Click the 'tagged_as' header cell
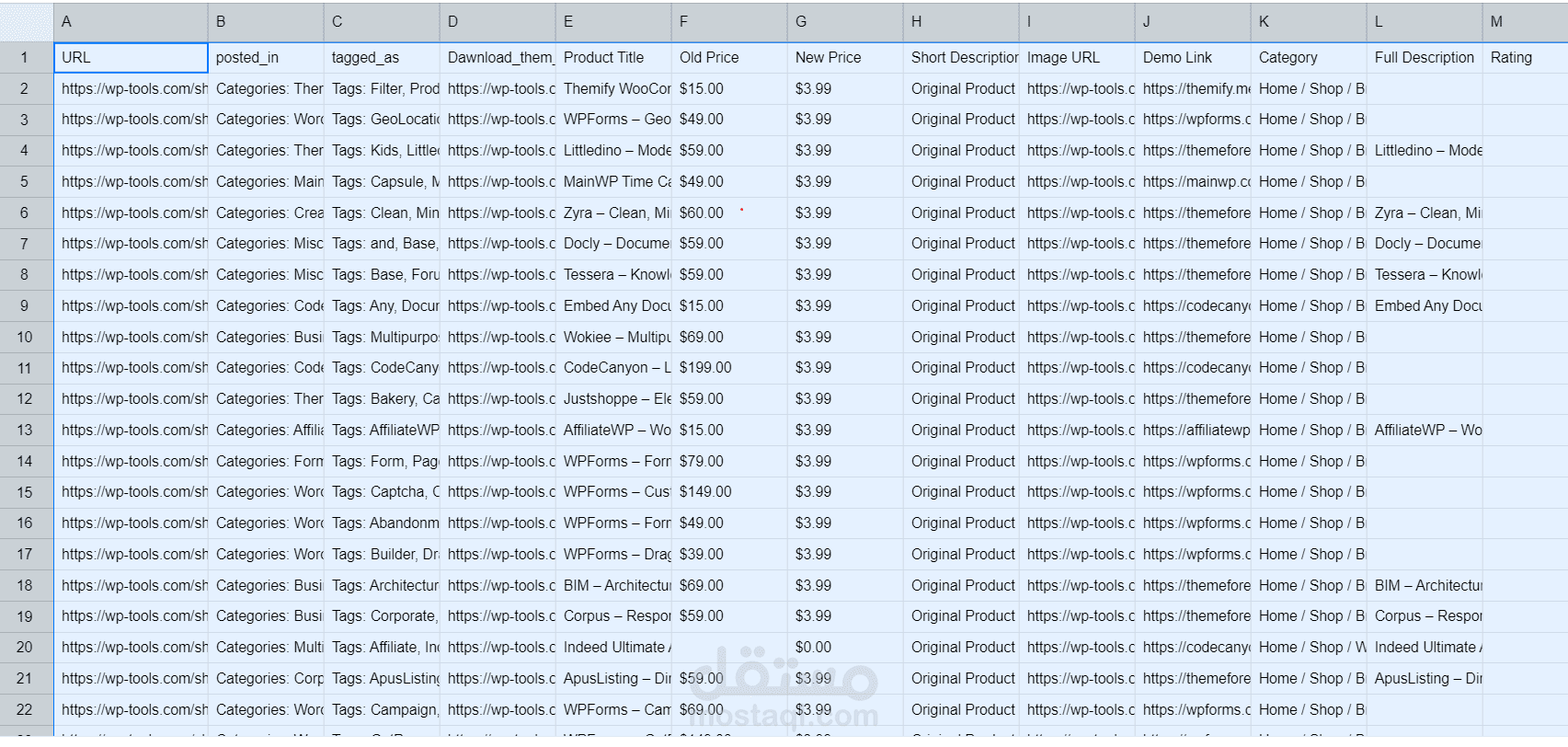The image size is (1568, 747). pos(382,57)
